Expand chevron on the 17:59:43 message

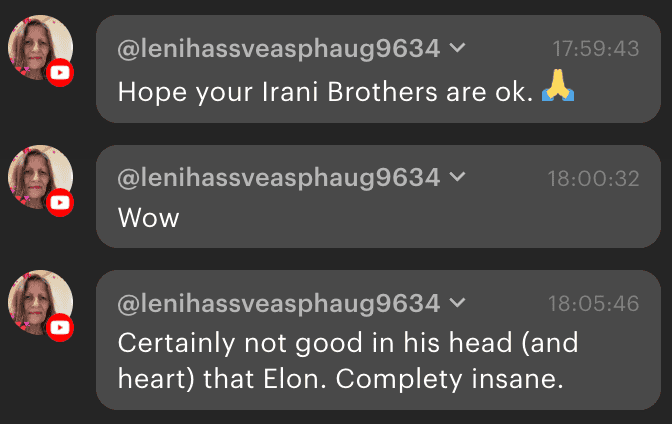(457, 48)
